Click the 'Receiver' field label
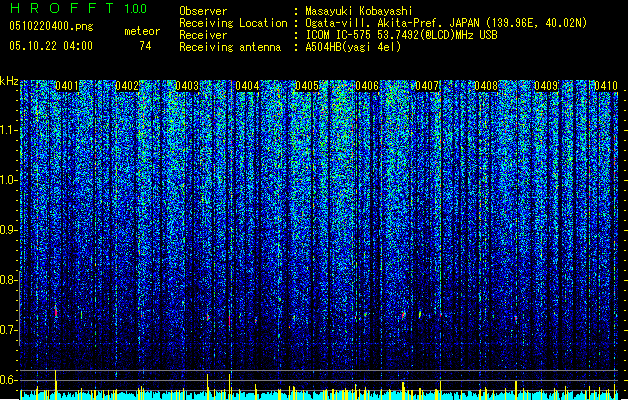The image size is (629, 400). click(x=203, y=35)
